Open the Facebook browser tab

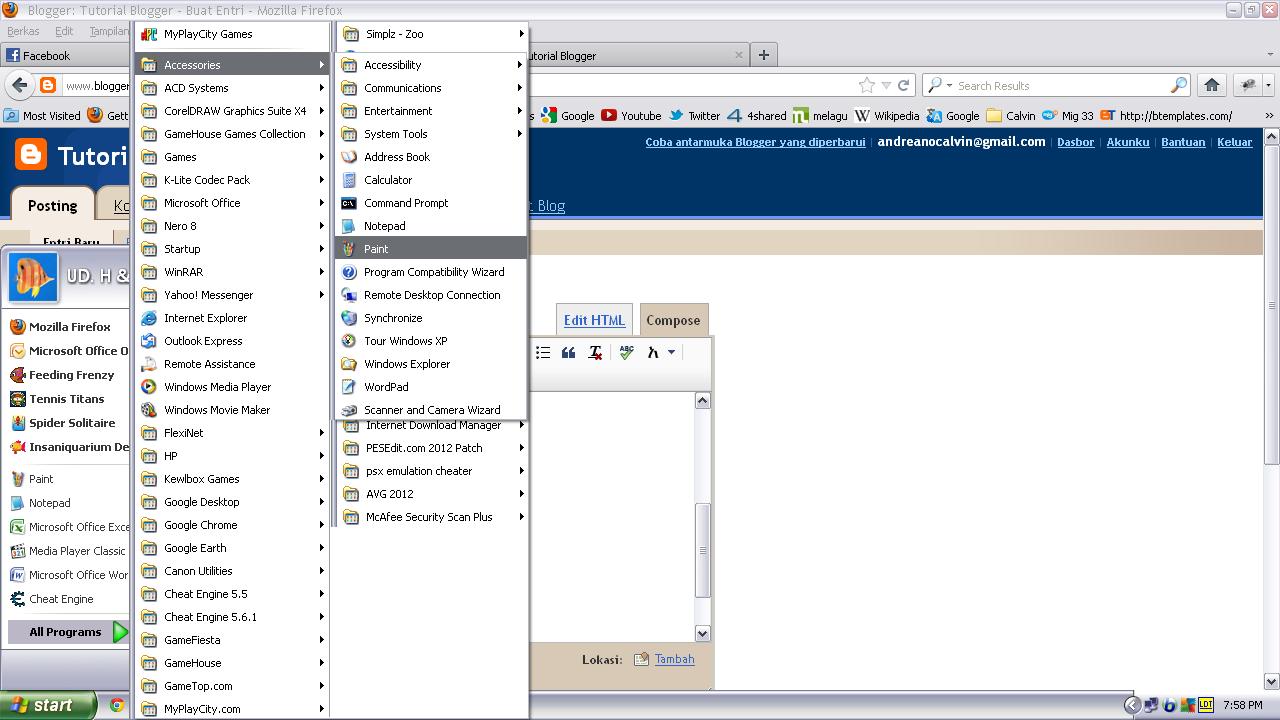pyautogui.click(x=68, y=55)
